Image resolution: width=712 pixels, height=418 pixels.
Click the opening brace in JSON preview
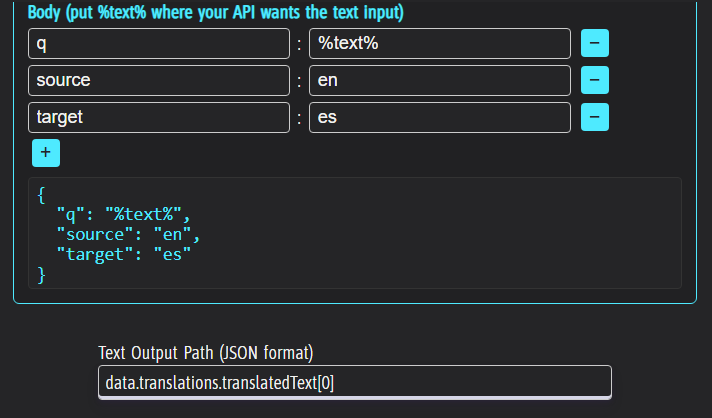pyautogui.click(x=41, y=197)
